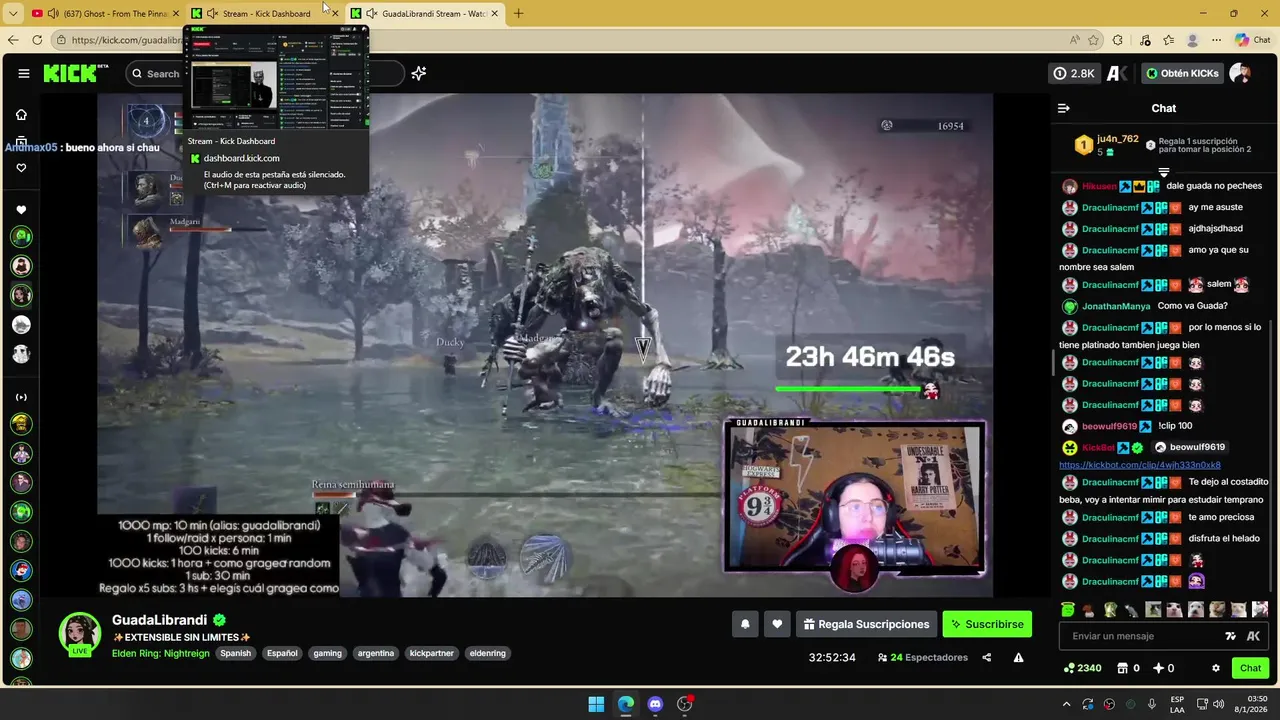Click the AK logo in Kick header
This screenshot has width=1280, height=720.
coord(1117,73)
